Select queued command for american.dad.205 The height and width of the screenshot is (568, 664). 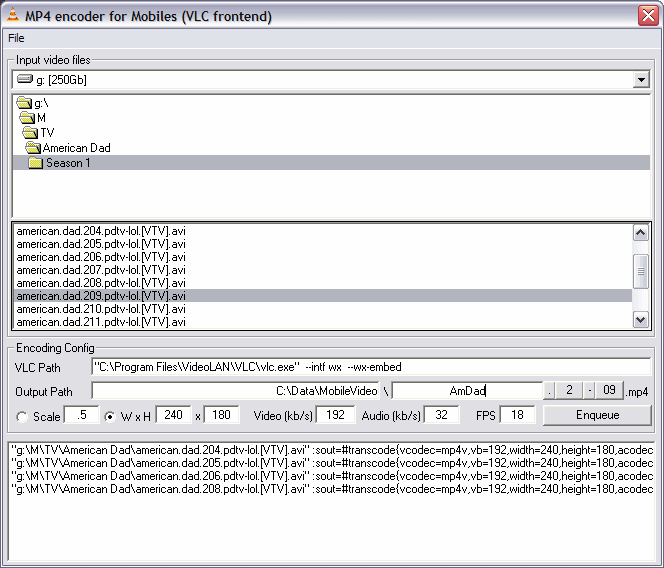331,463
